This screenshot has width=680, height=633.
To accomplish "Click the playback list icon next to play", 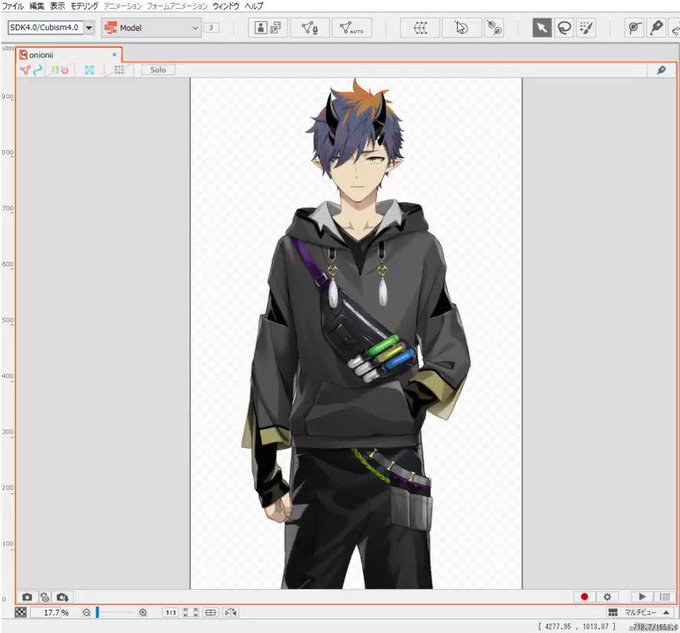I will (x=664, y=597).
